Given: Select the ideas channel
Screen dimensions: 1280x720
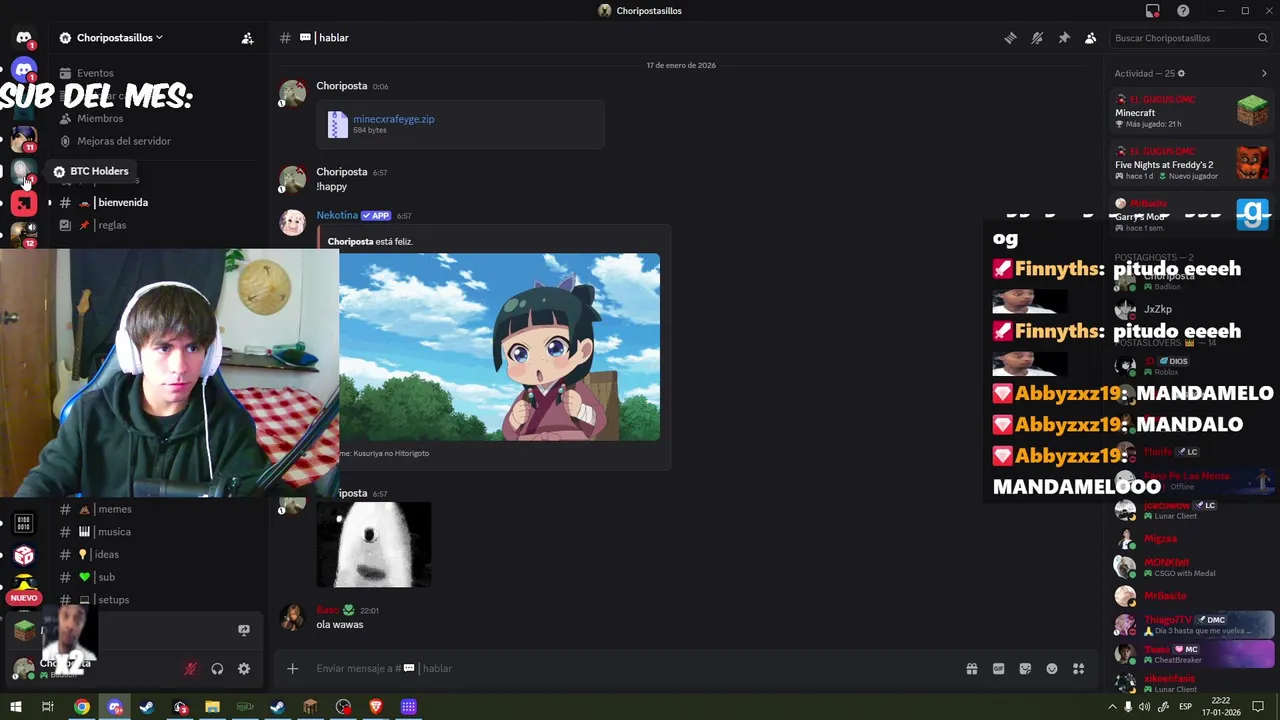Looking at the screenshot, I should coord(106,554).
